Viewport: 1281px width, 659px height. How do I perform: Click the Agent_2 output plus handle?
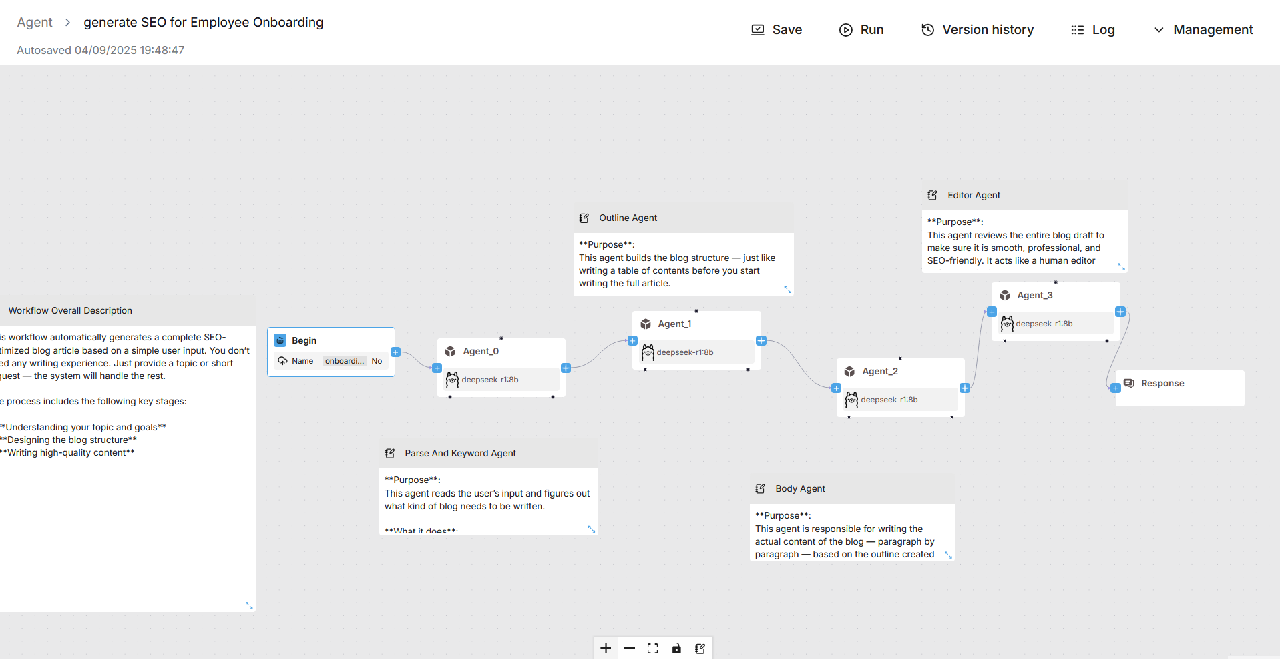click(965, 388)
